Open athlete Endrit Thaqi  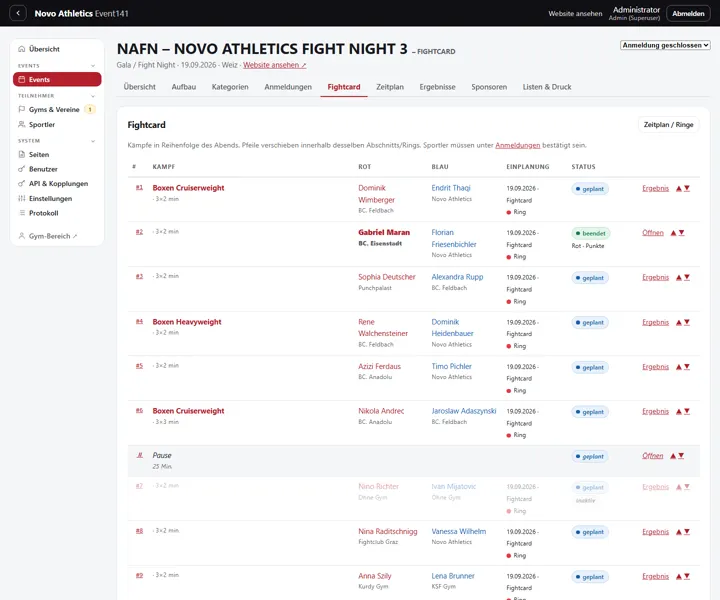[x=450, y=188]
